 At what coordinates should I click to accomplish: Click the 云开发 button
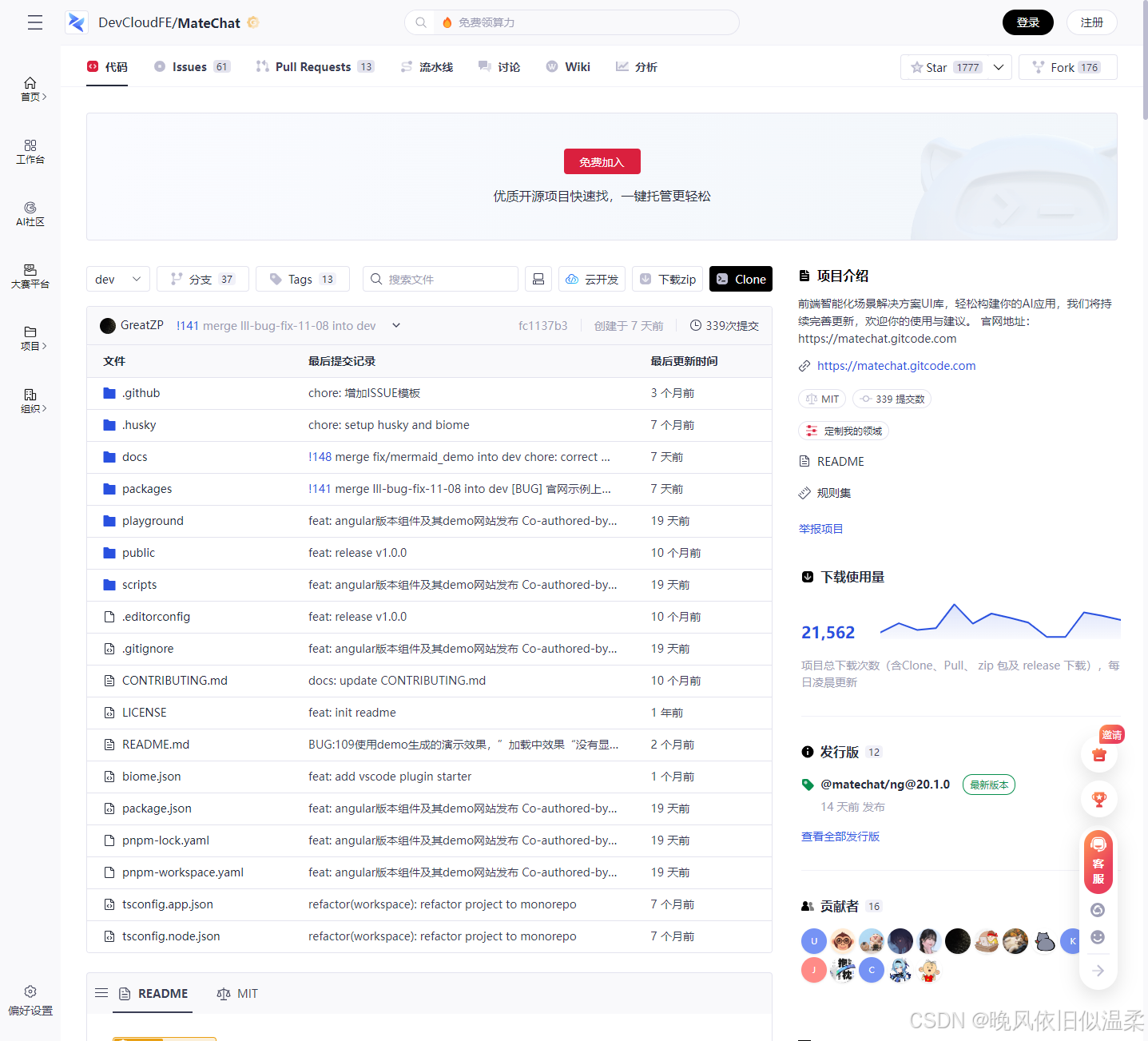pos(592,279)
